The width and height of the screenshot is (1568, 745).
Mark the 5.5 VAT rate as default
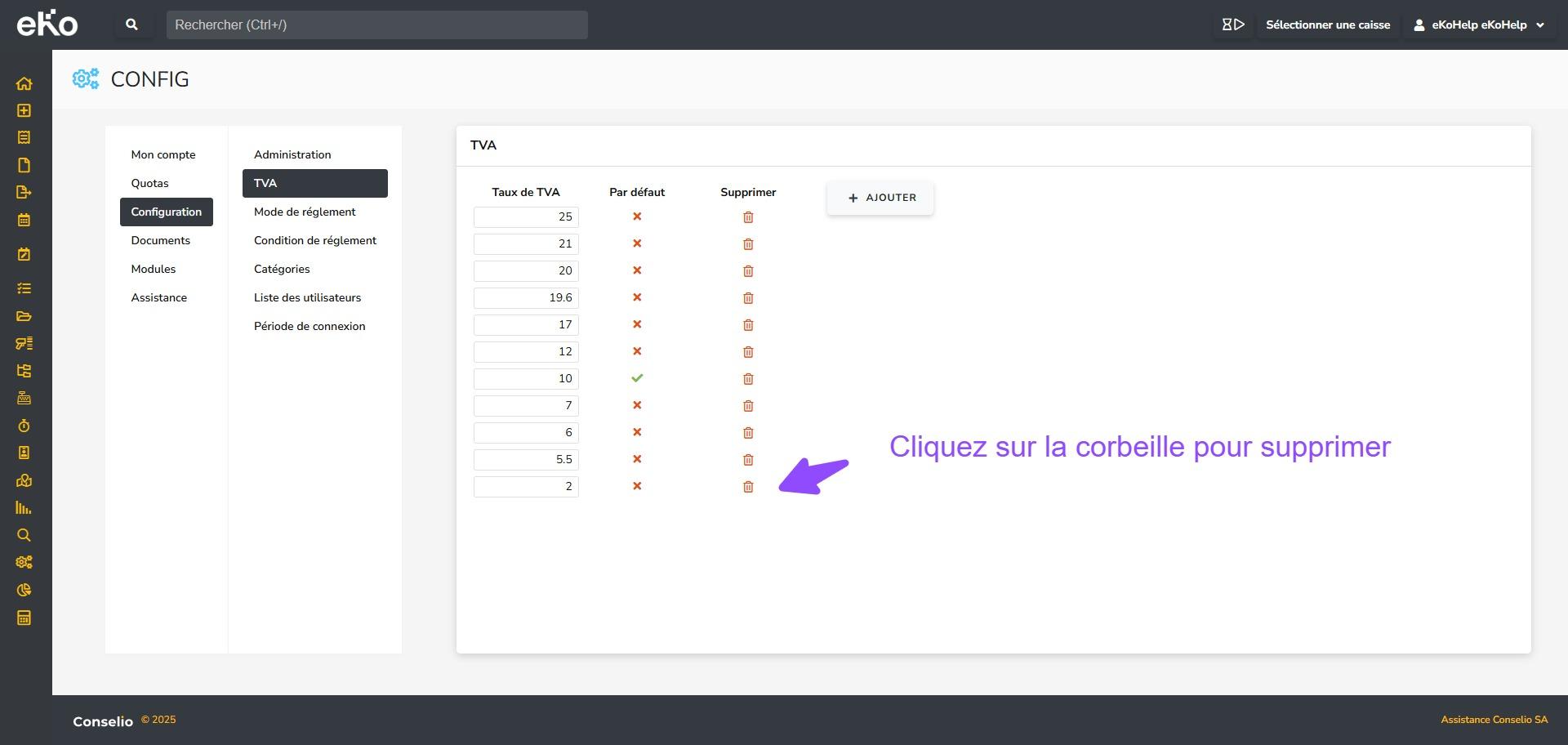[x=637, y=459]
